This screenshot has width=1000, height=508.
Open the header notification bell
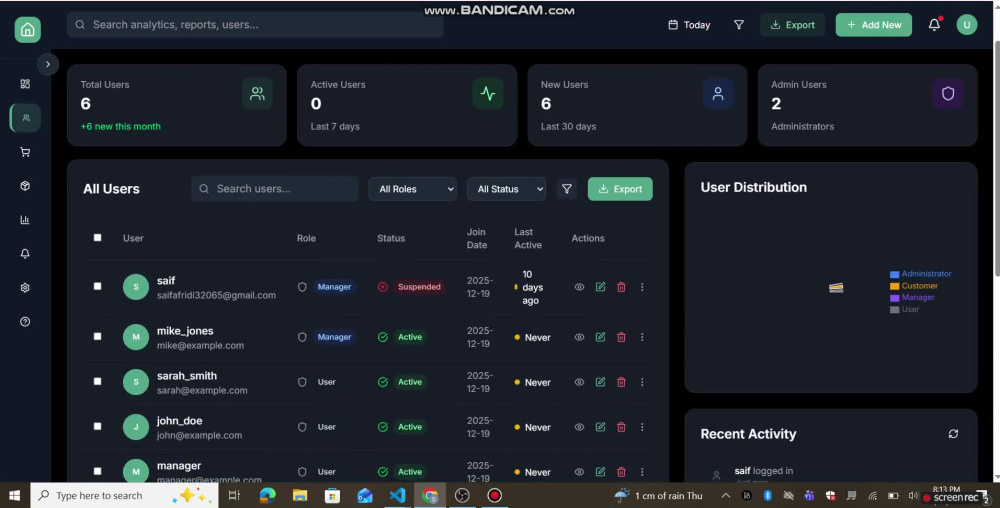(x=934, y=25)
